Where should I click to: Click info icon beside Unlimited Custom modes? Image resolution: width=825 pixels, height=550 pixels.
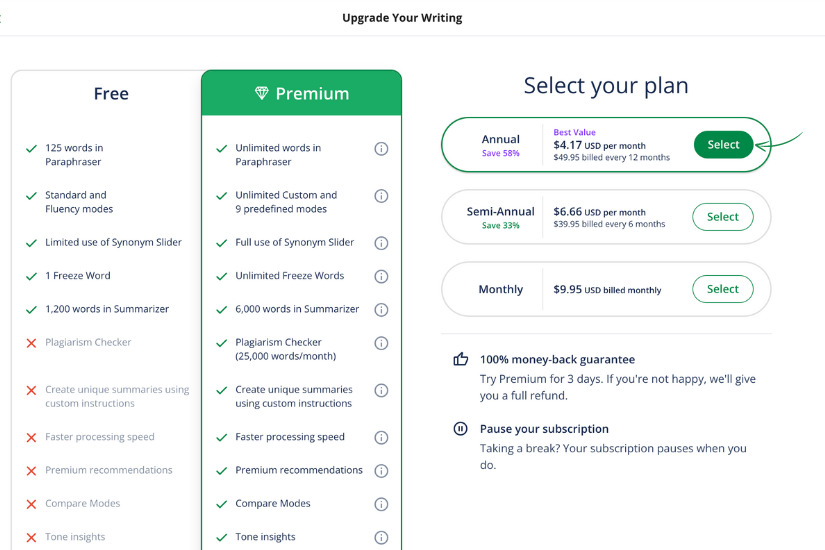(x=381, y=196)
